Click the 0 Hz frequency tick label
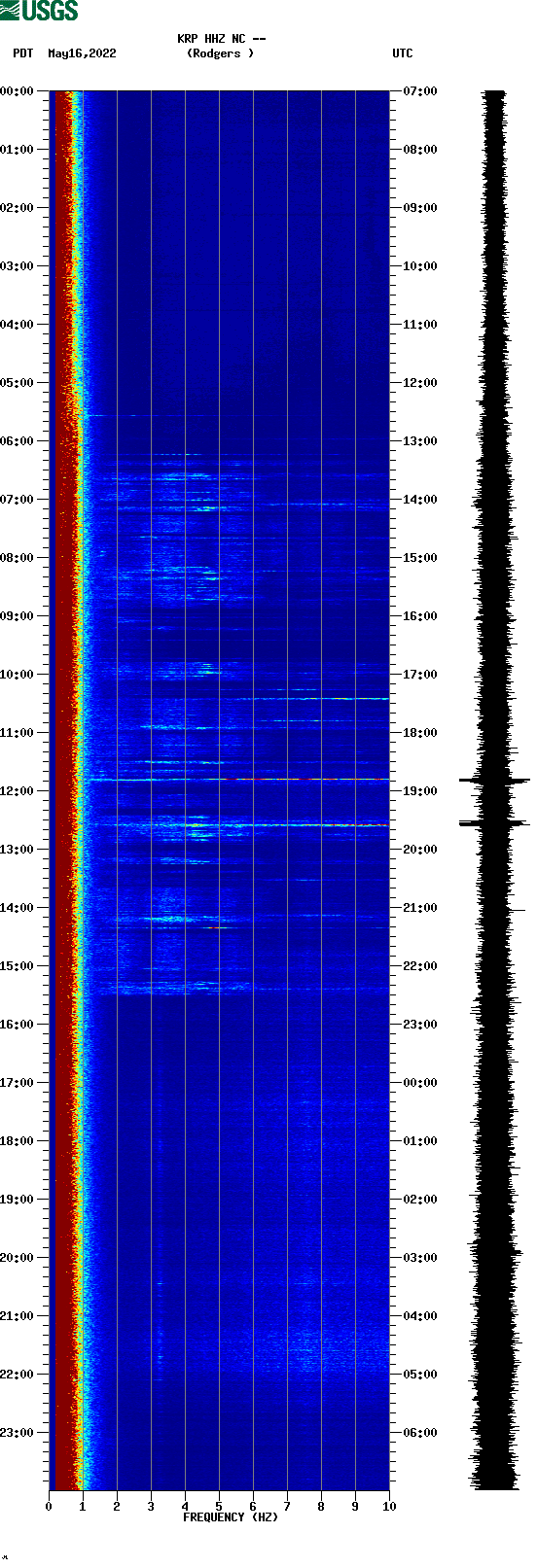The width and height of the screenshot is (537, 1568). (49, 1508)
